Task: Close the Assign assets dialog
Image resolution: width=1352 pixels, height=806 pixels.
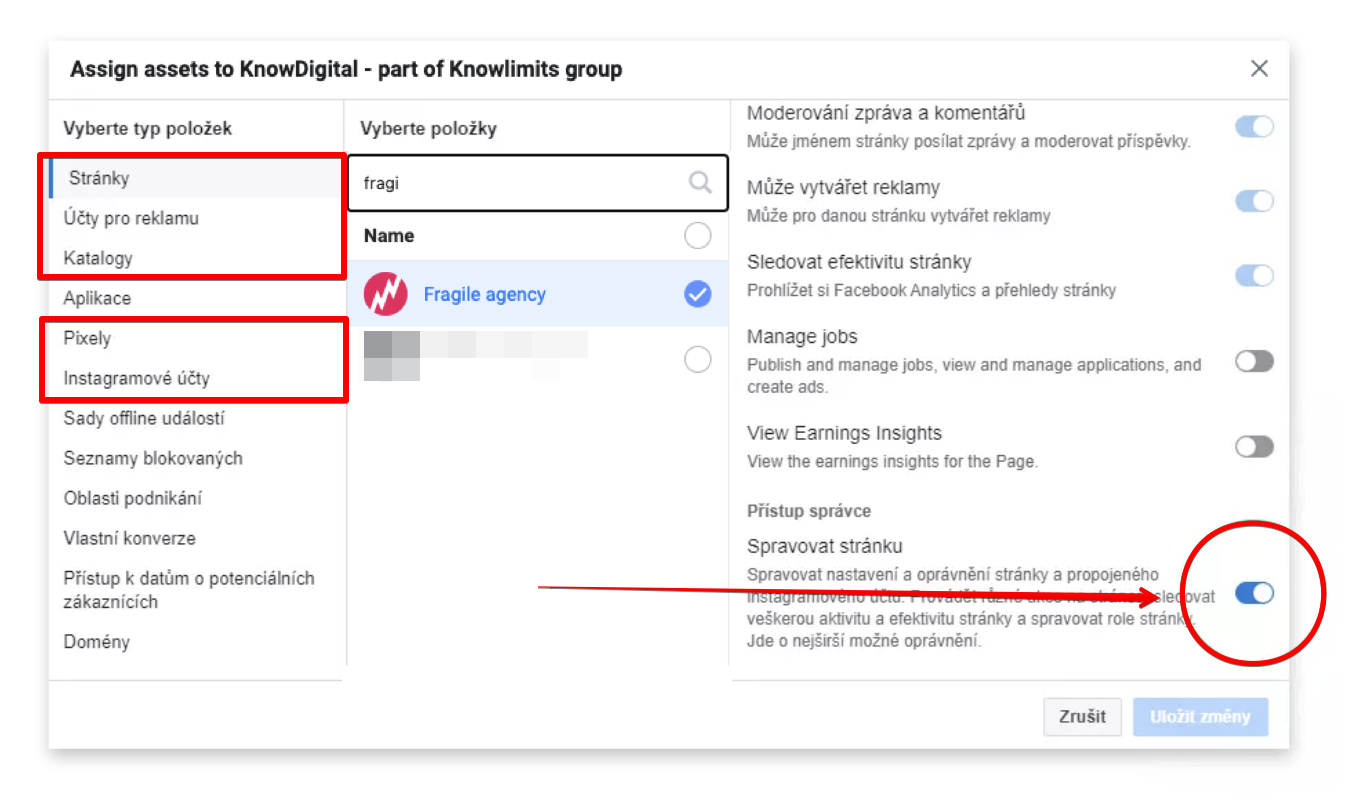Action: click(x=1259, y=69)
